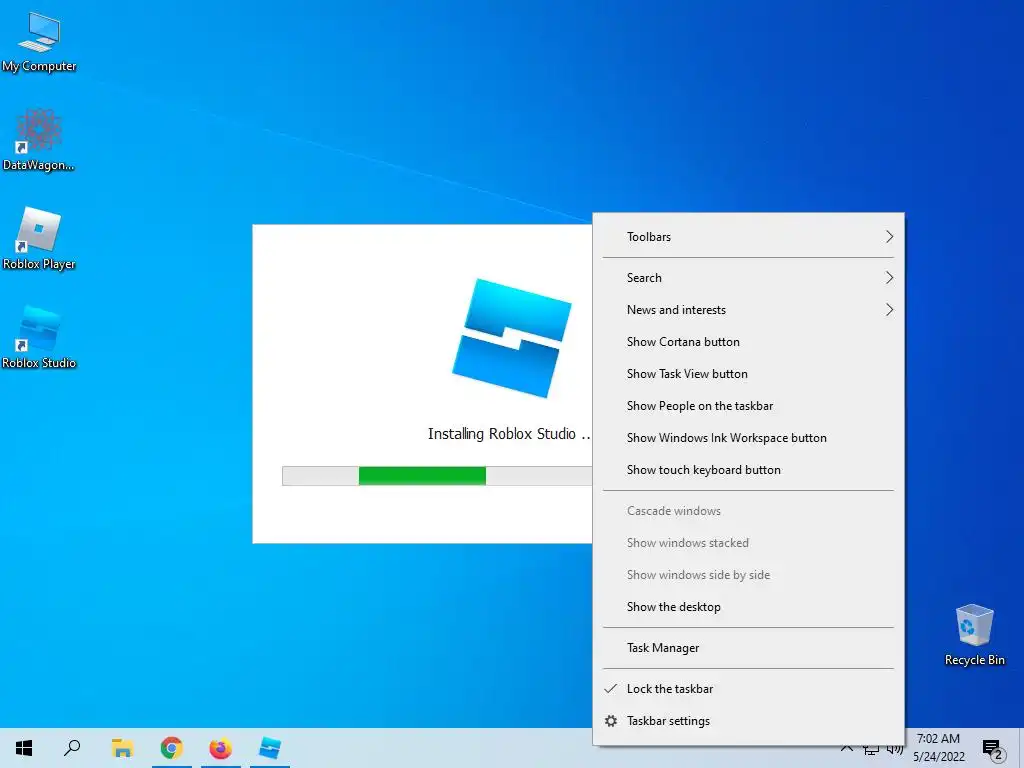Viewport: 1024px width, 768px height.
Task: Toggle Show Windows Ink Workspace button
Action: point(748,438)
